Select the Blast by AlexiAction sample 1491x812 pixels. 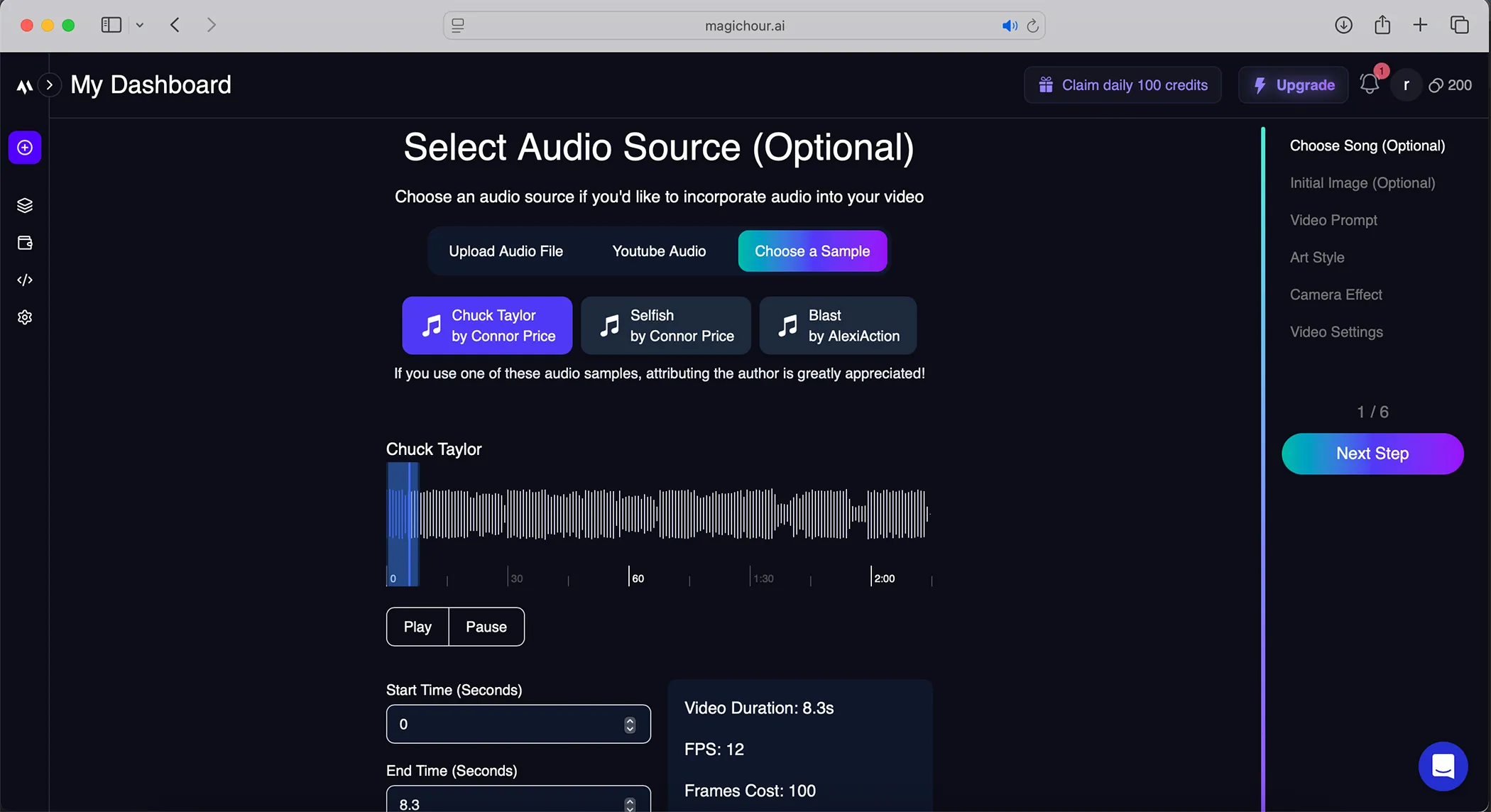837,325
